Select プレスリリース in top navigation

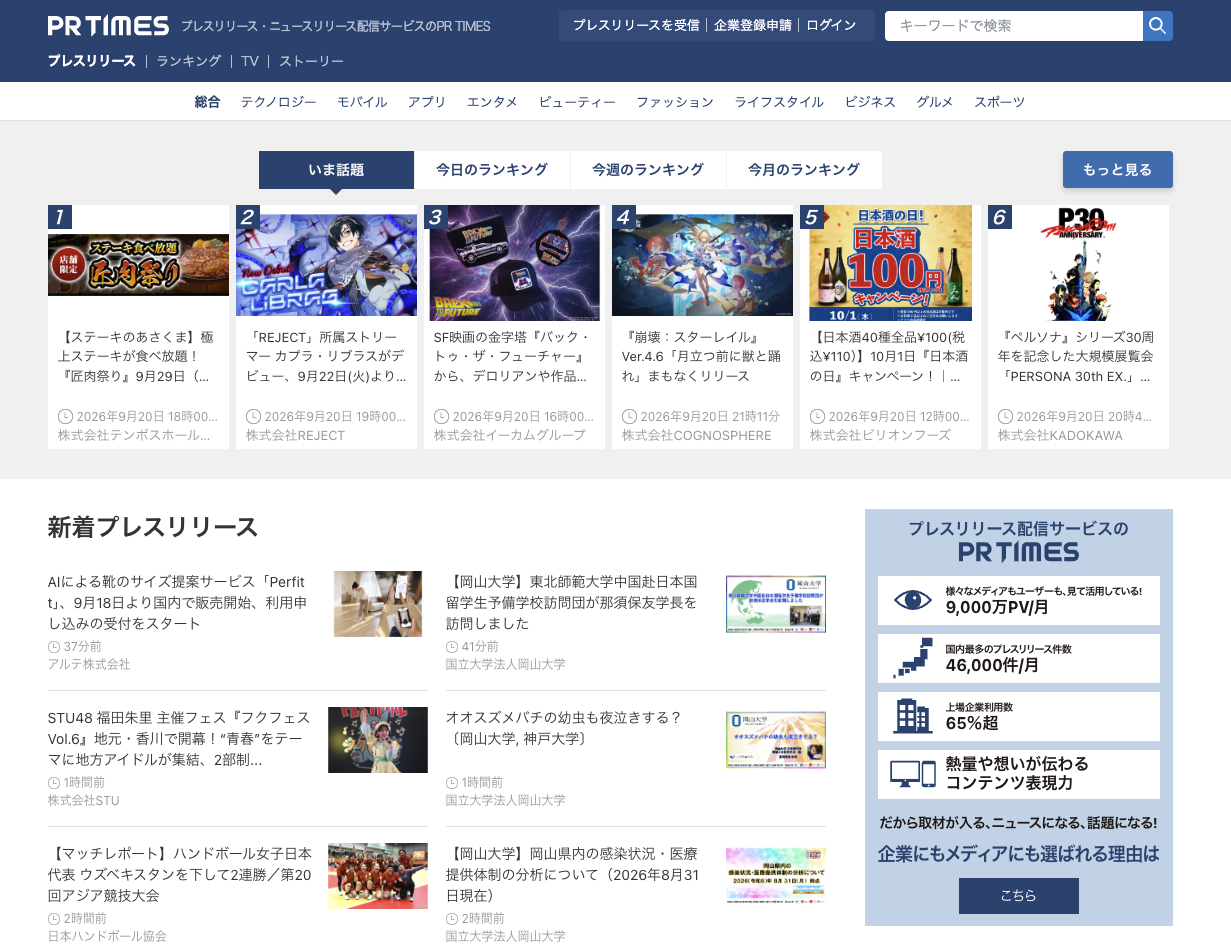pos(92,61)
